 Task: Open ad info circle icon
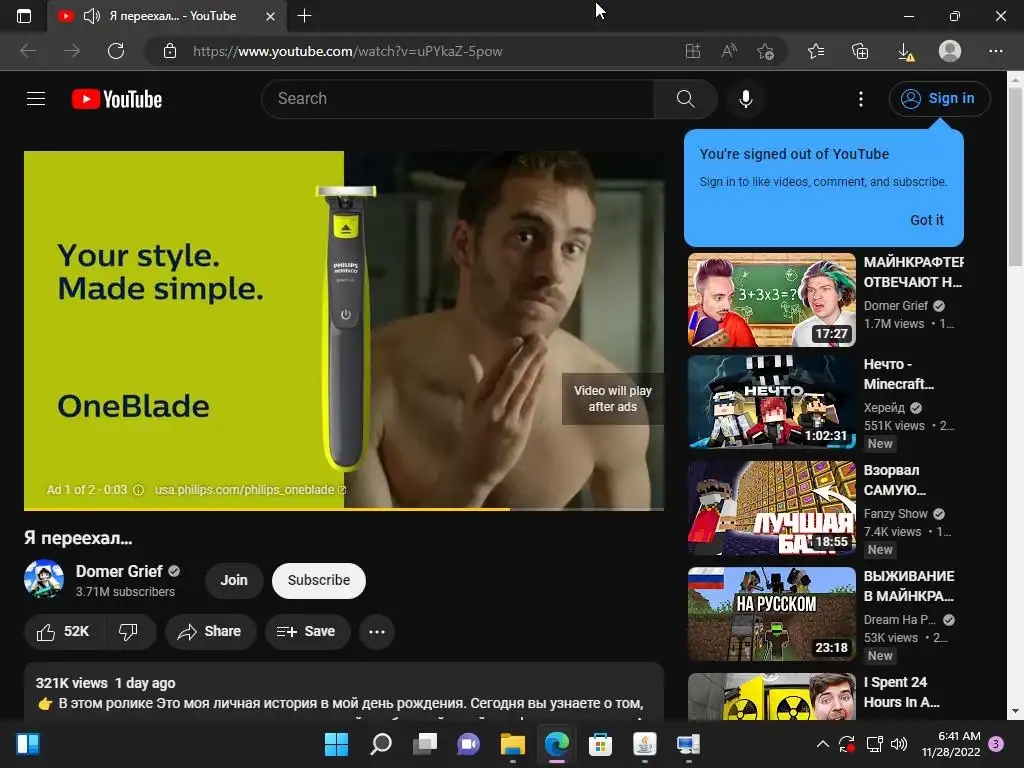click(138, 490)
